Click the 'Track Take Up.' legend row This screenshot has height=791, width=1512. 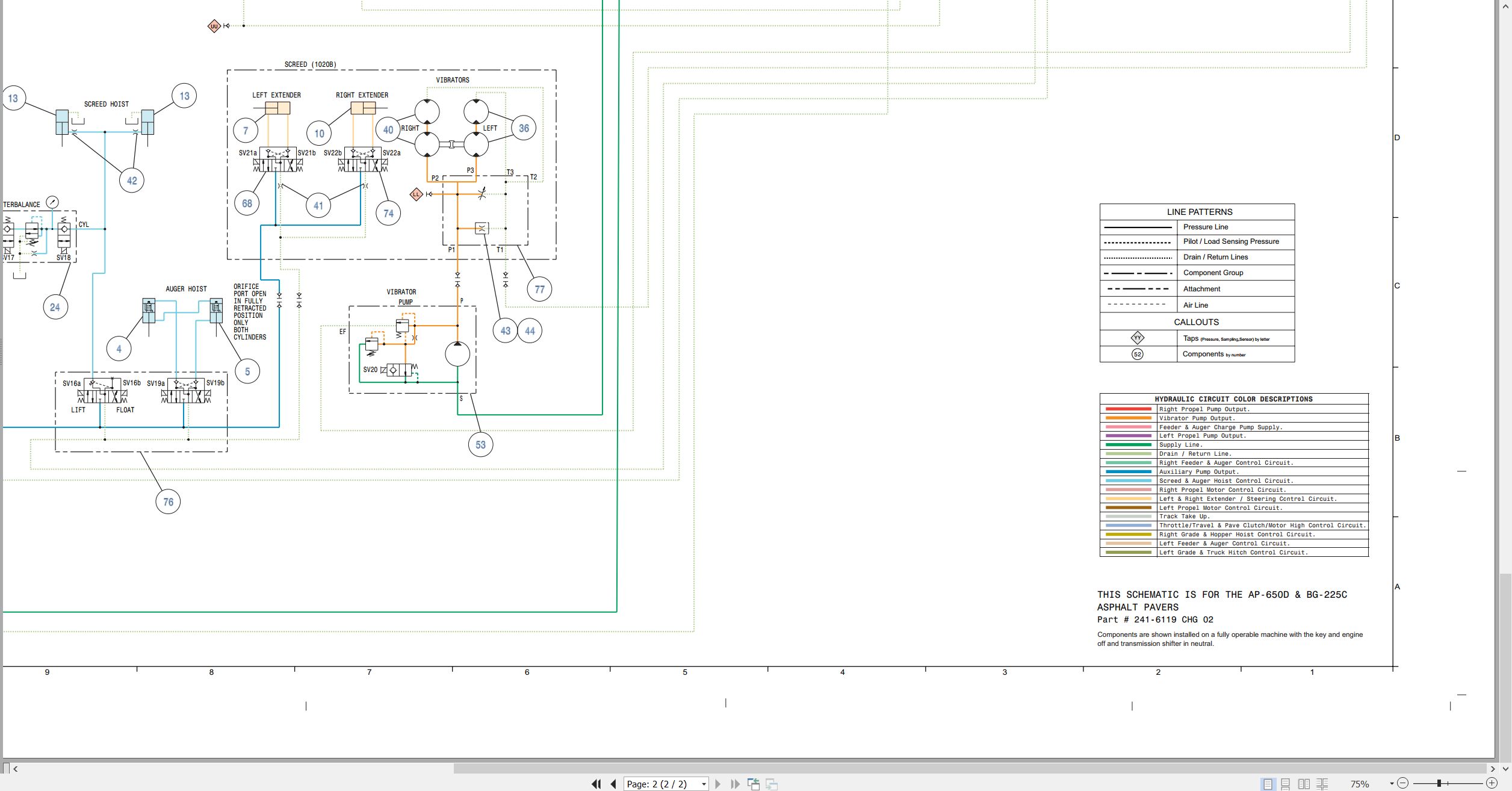[1234, 516]
